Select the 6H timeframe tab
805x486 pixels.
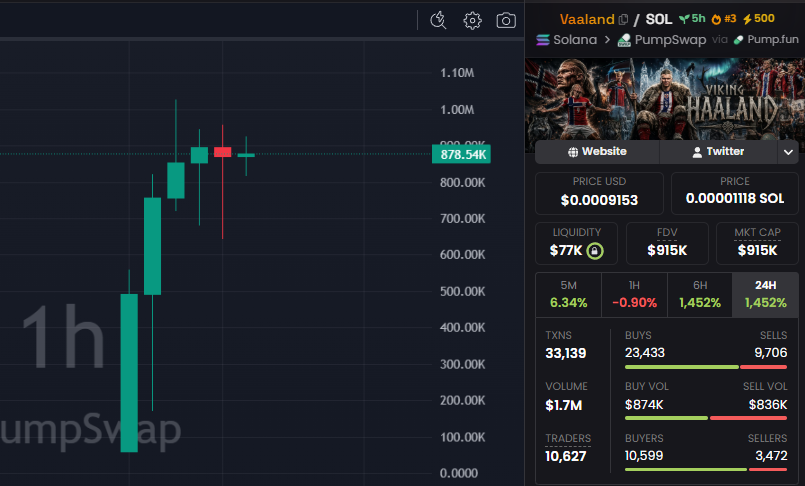coord(700,295)
